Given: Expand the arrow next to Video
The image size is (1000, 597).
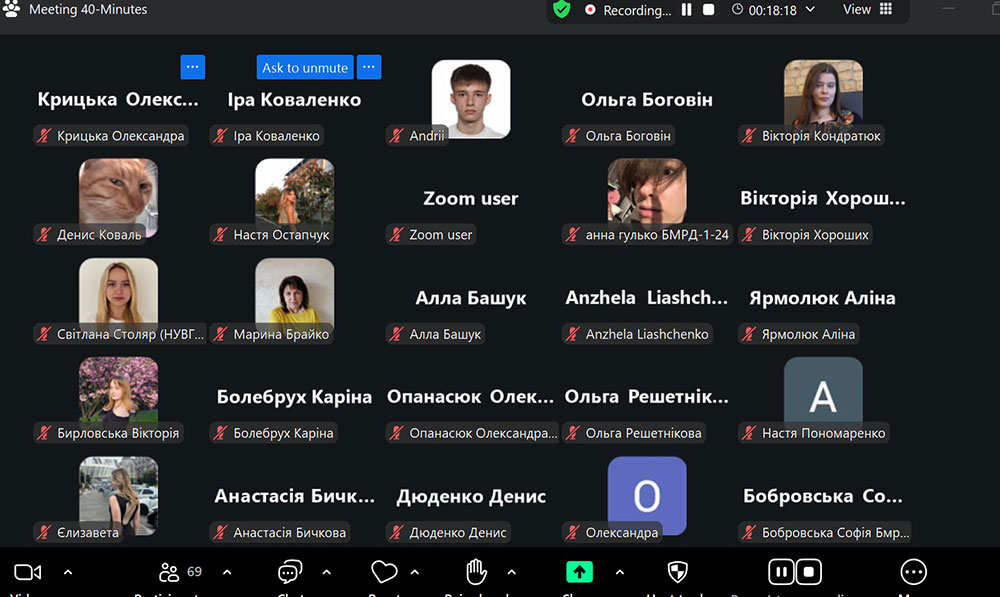Looking at the screenshot, I should point(68,572).
